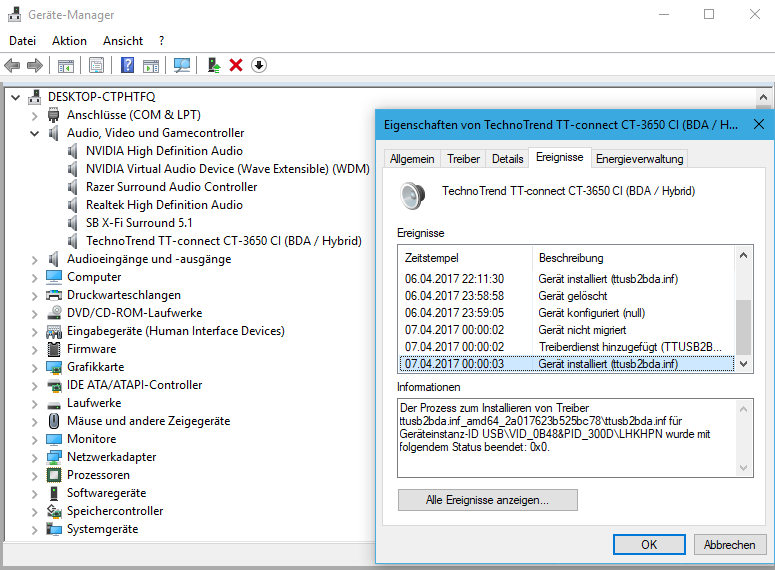This screenshot has width=775, height=570.
Task: Click the Back arrow toolbar icon
Action: [12, 65]
